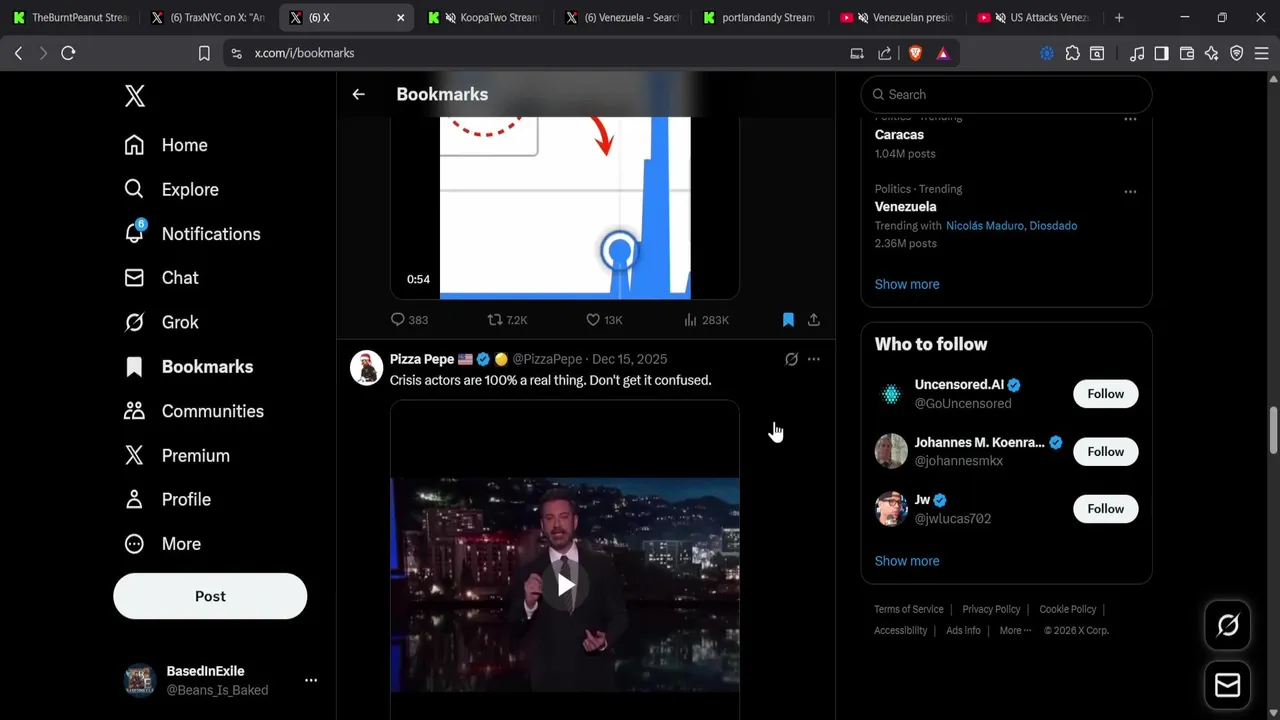Screen dimensions: 1280x720
Task: Expand footer More options
Action: pos(1015,631)
